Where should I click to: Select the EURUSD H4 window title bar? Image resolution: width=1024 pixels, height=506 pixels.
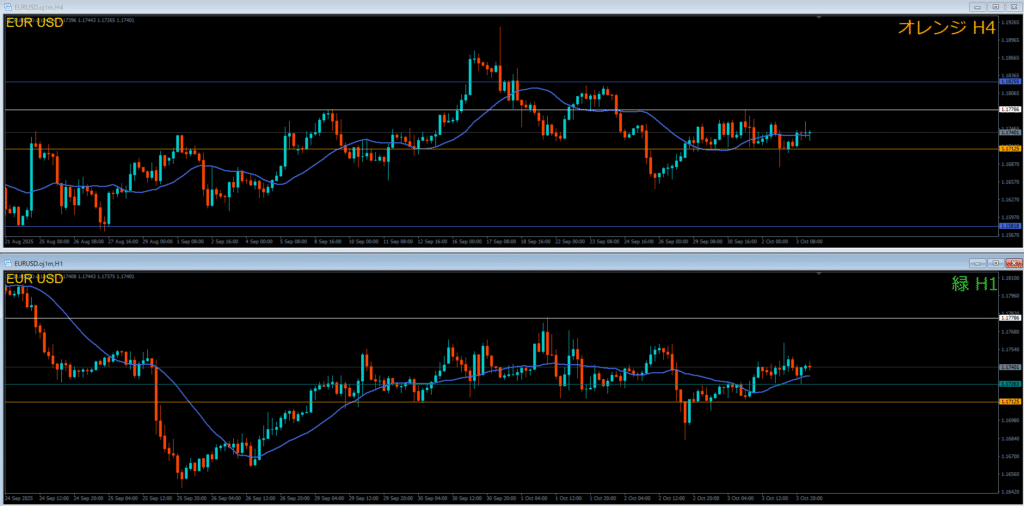[400, 6]
